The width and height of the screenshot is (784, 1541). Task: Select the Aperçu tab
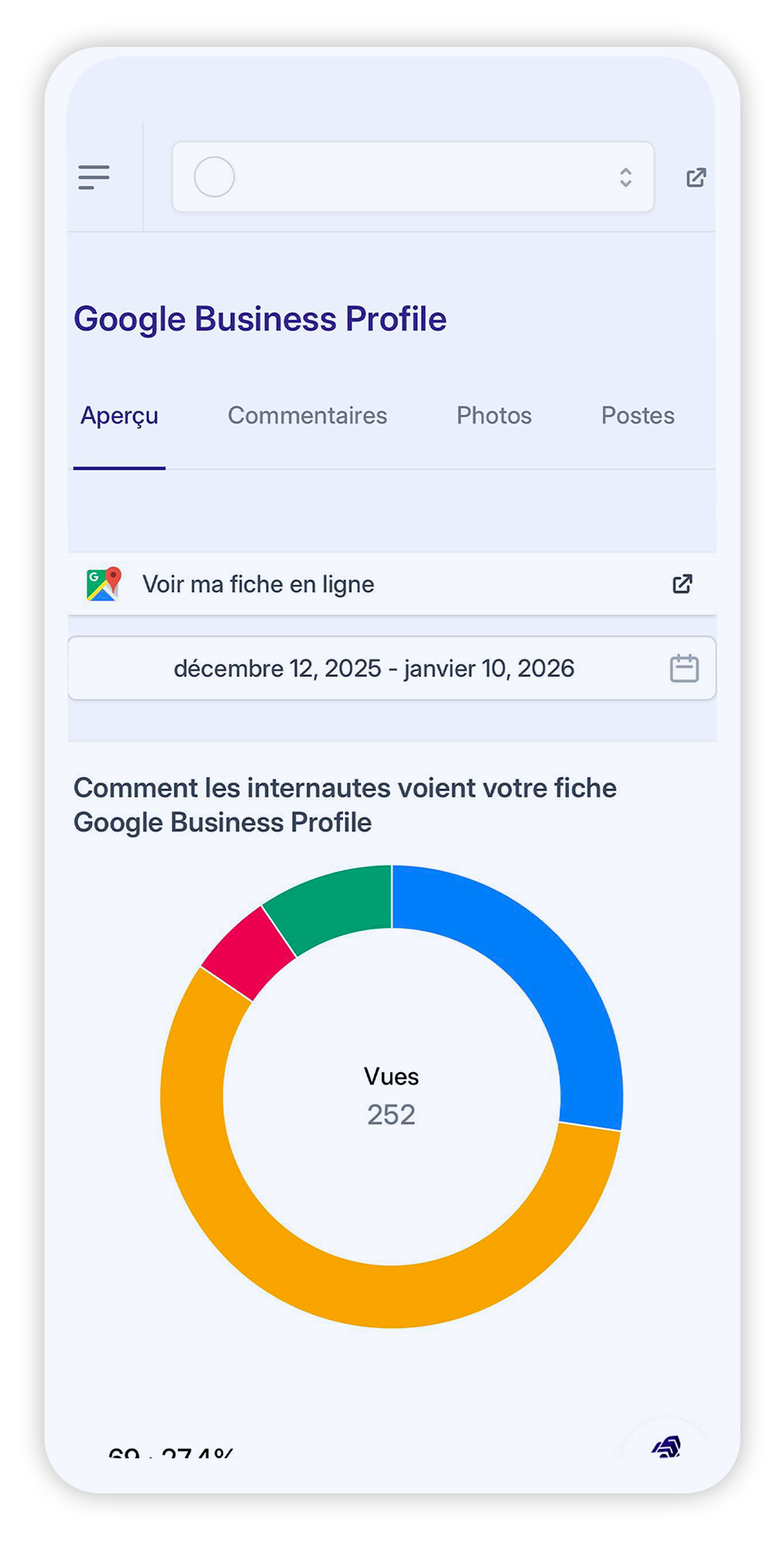click(119, 415)
